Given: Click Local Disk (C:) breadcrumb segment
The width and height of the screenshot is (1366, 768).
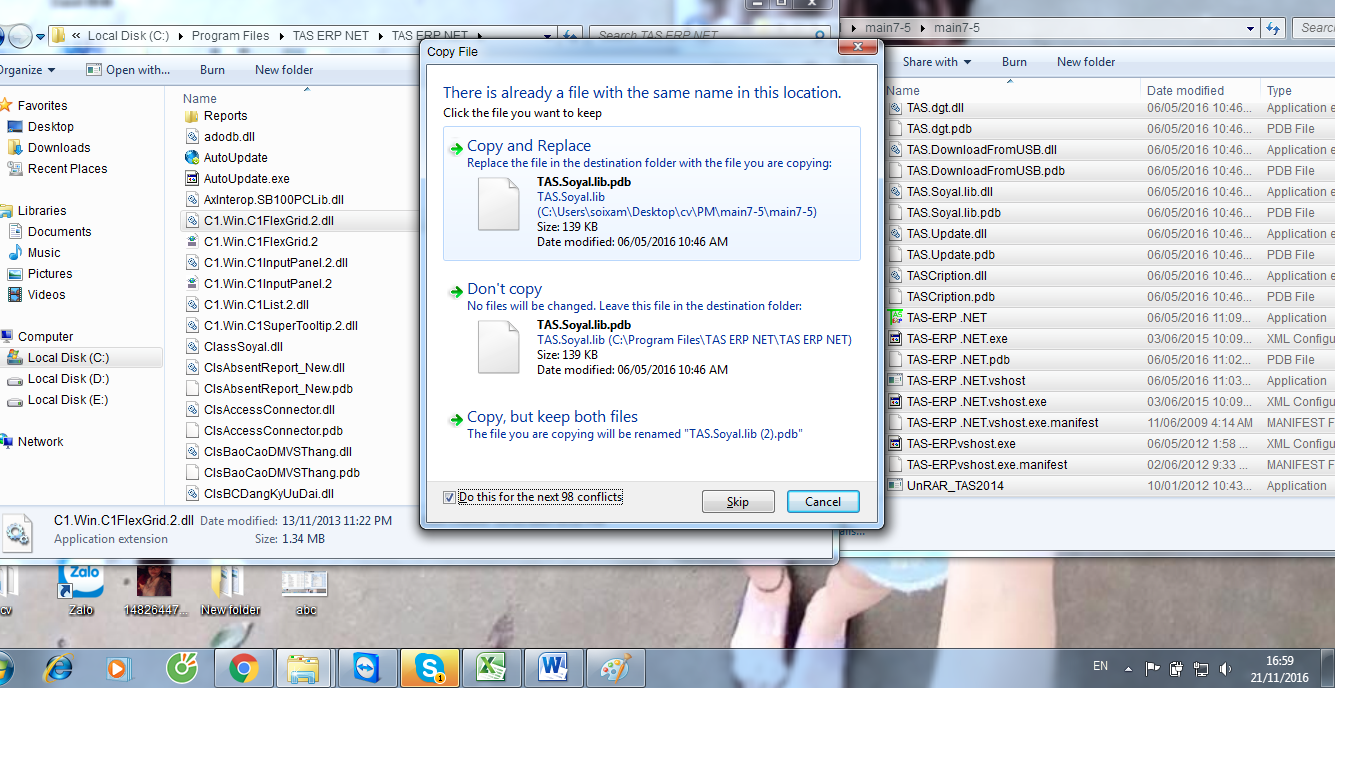Looking at the screenshot, I should 128,36.
